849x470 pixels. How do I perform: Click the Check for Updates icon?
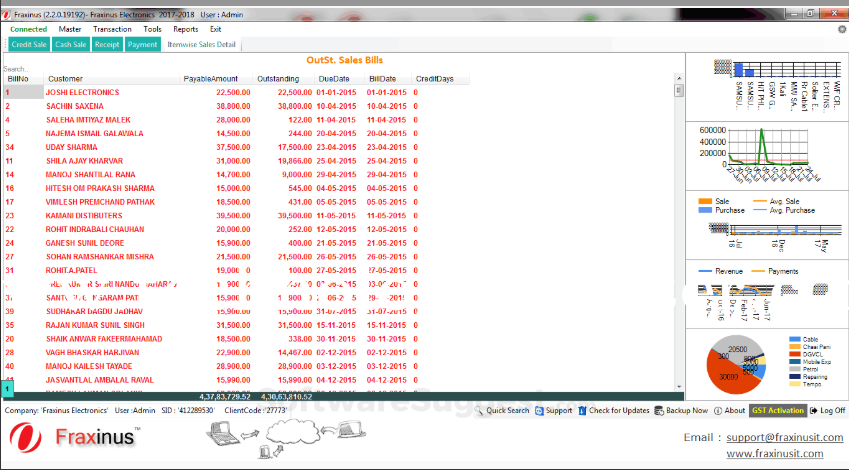pos(582,410)
